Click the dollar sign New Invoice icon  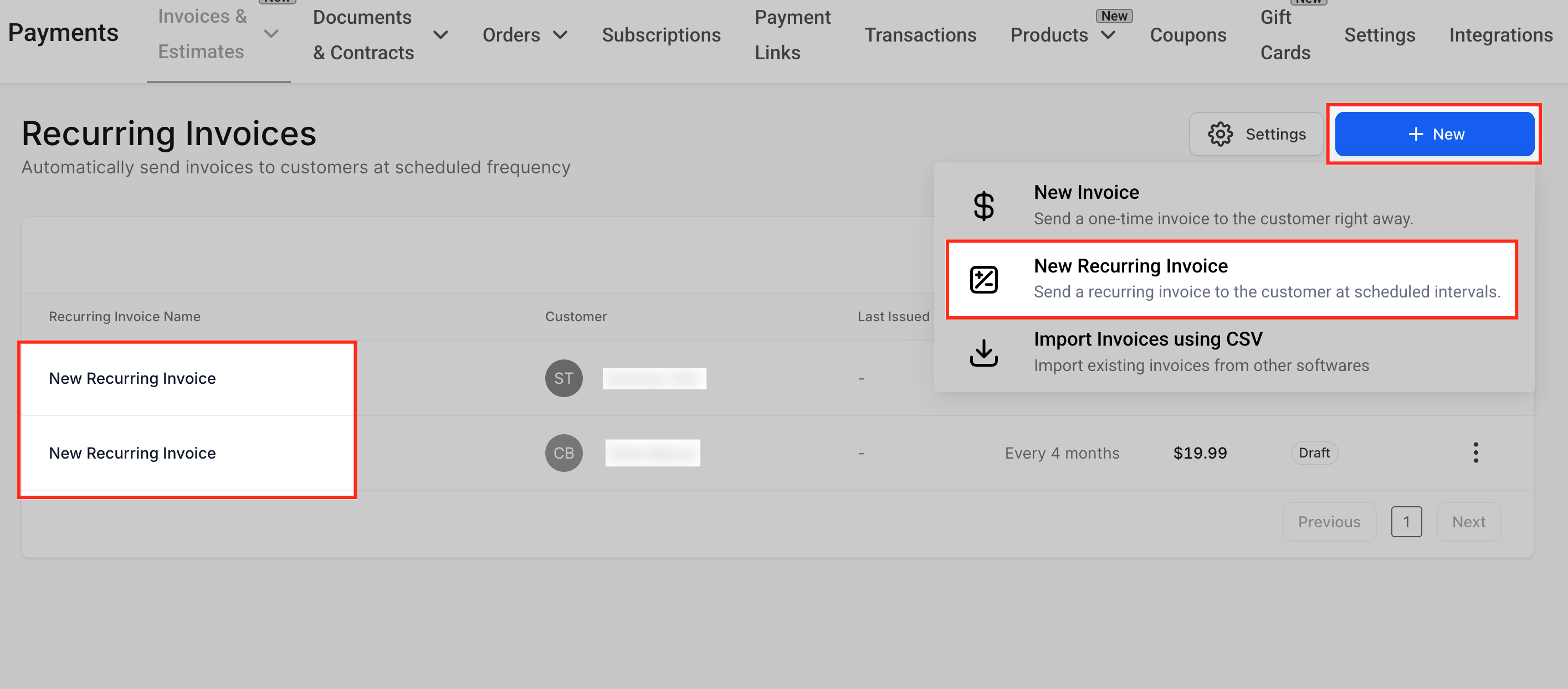(x=983, y=205)
